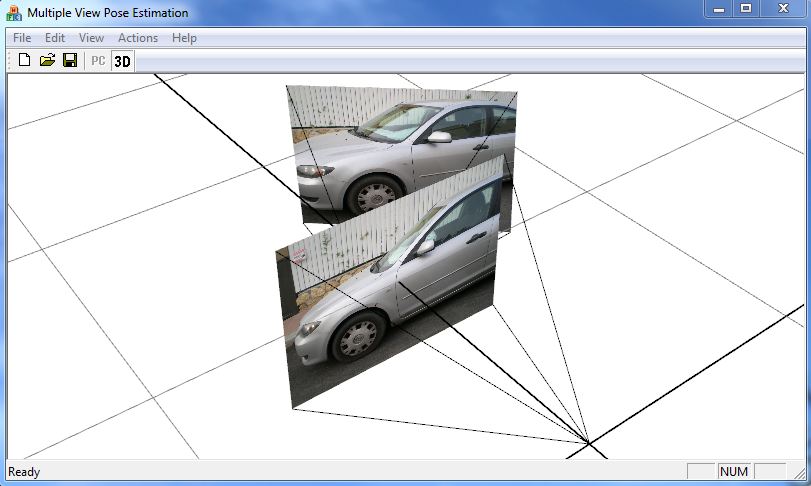Open the Help menu
This screenshot has height=486, width=811.
184,38
